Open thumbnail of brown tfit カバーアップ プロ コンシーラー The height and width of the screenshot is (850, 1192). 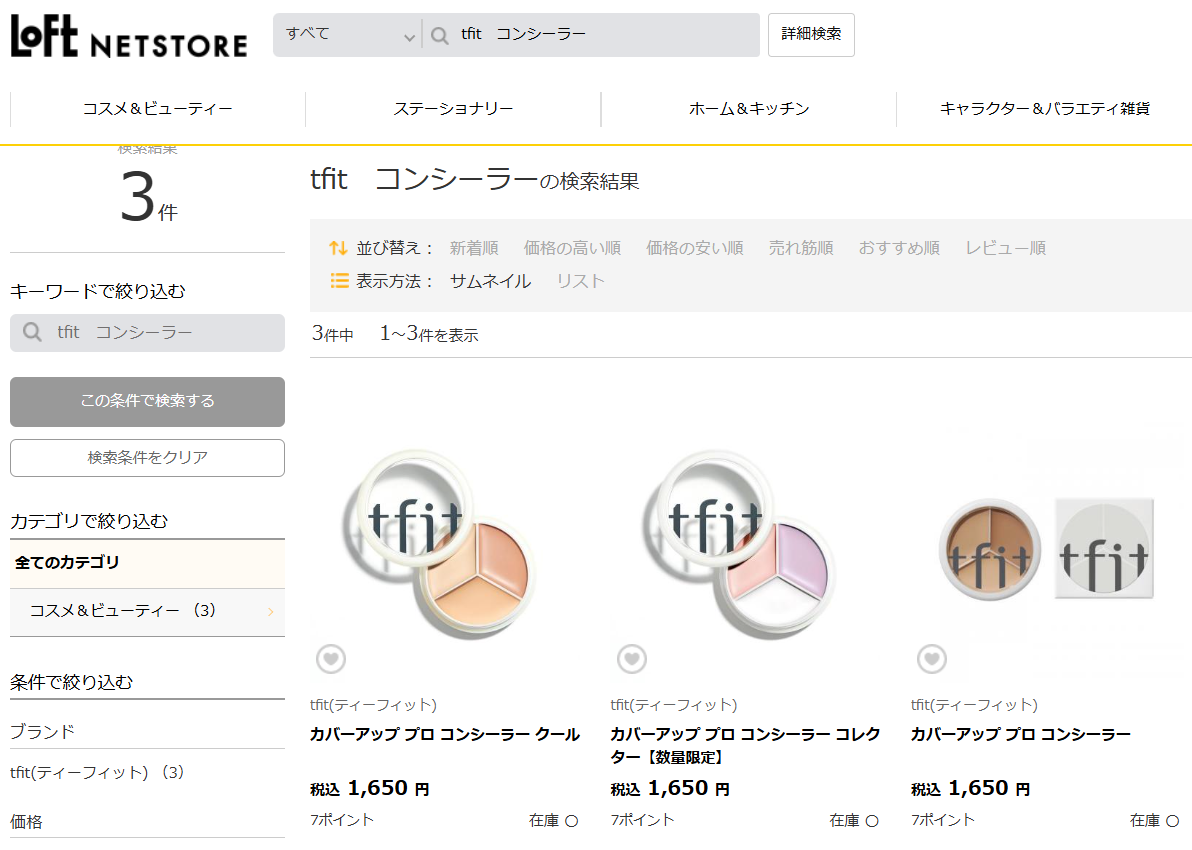(x=1047, y=549)
